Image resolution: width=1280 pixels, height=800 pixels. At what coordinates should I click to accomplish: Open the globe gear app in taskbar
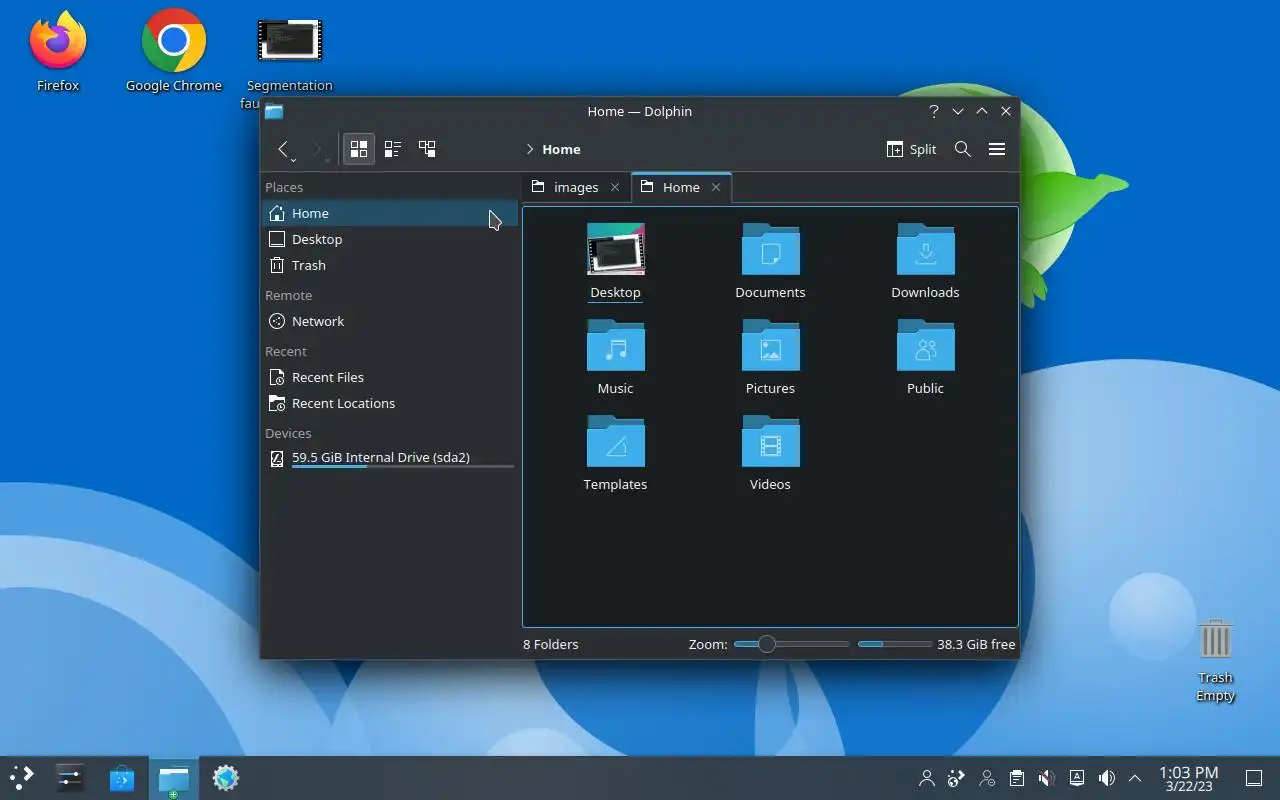(x=226, y=777)
